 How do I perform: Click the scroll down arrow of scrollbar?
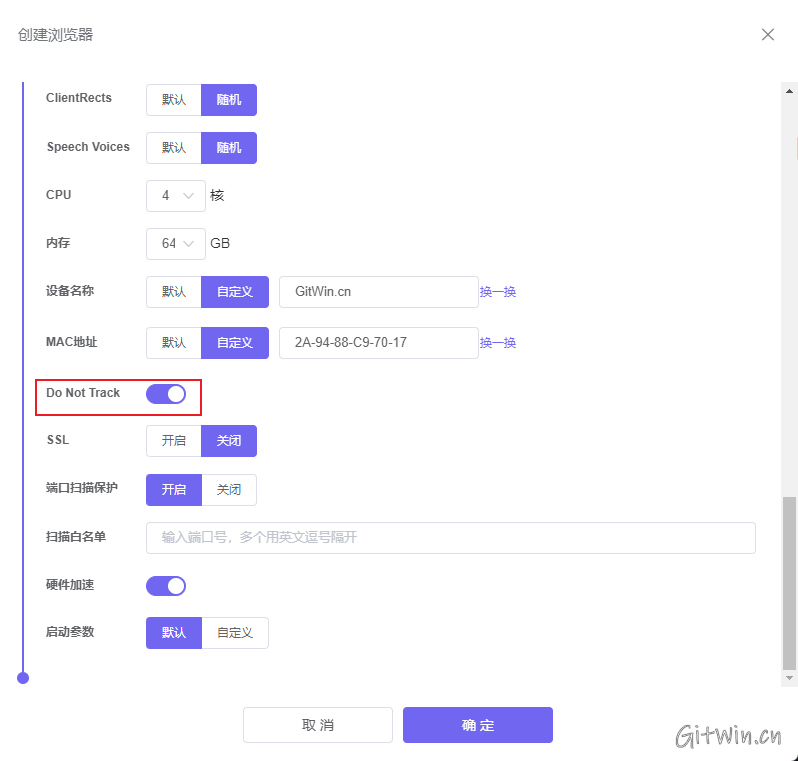(x=790, y=678)
